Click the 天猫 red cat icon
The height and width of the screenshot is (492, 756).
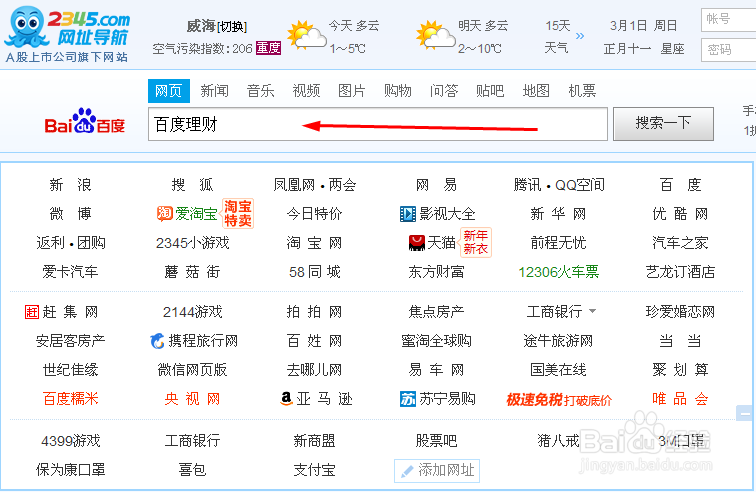pyautogui.click(x=417, y=243)
